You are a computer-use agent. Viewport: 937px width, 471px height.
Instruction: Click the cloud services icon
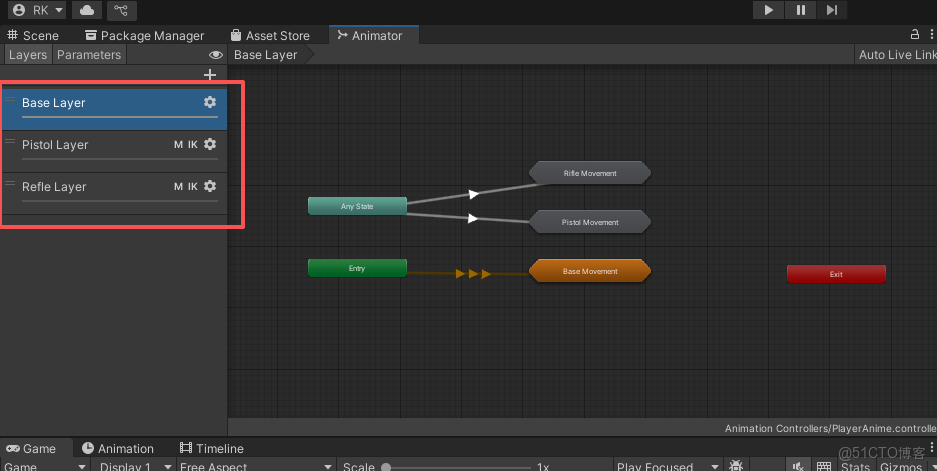(87, 10)
